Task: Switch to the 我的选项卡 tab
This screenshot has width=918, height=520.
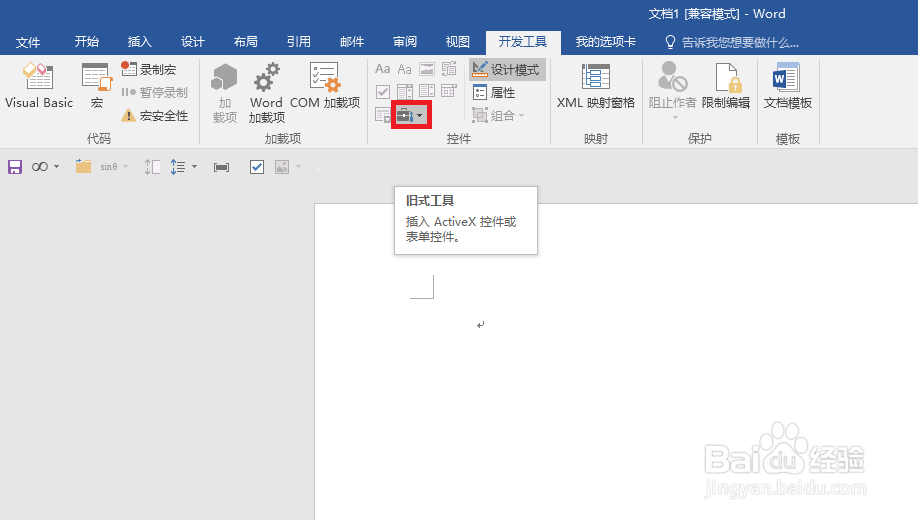Action: click(605, 42)
